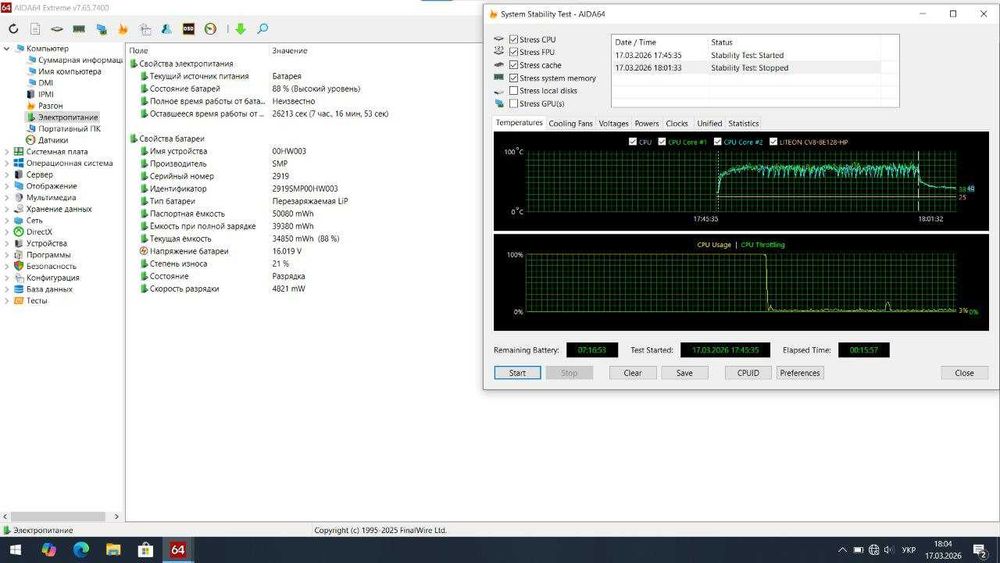Click the tree panel horizontal scrollbar
This screenshot has width=1000, height=563.
[58, 516]
